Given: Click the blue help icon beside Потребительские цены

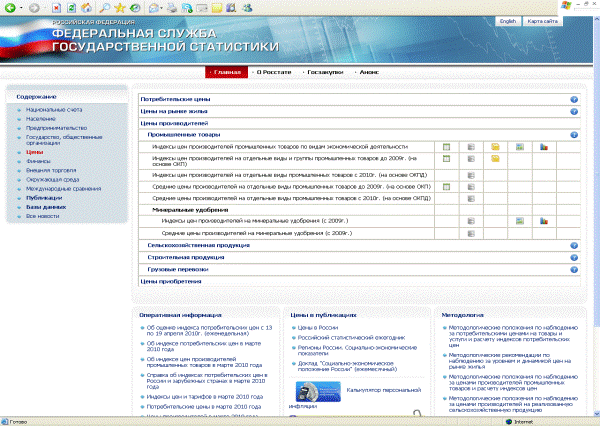Looking at the screenshot, I should tap(574, 100).
